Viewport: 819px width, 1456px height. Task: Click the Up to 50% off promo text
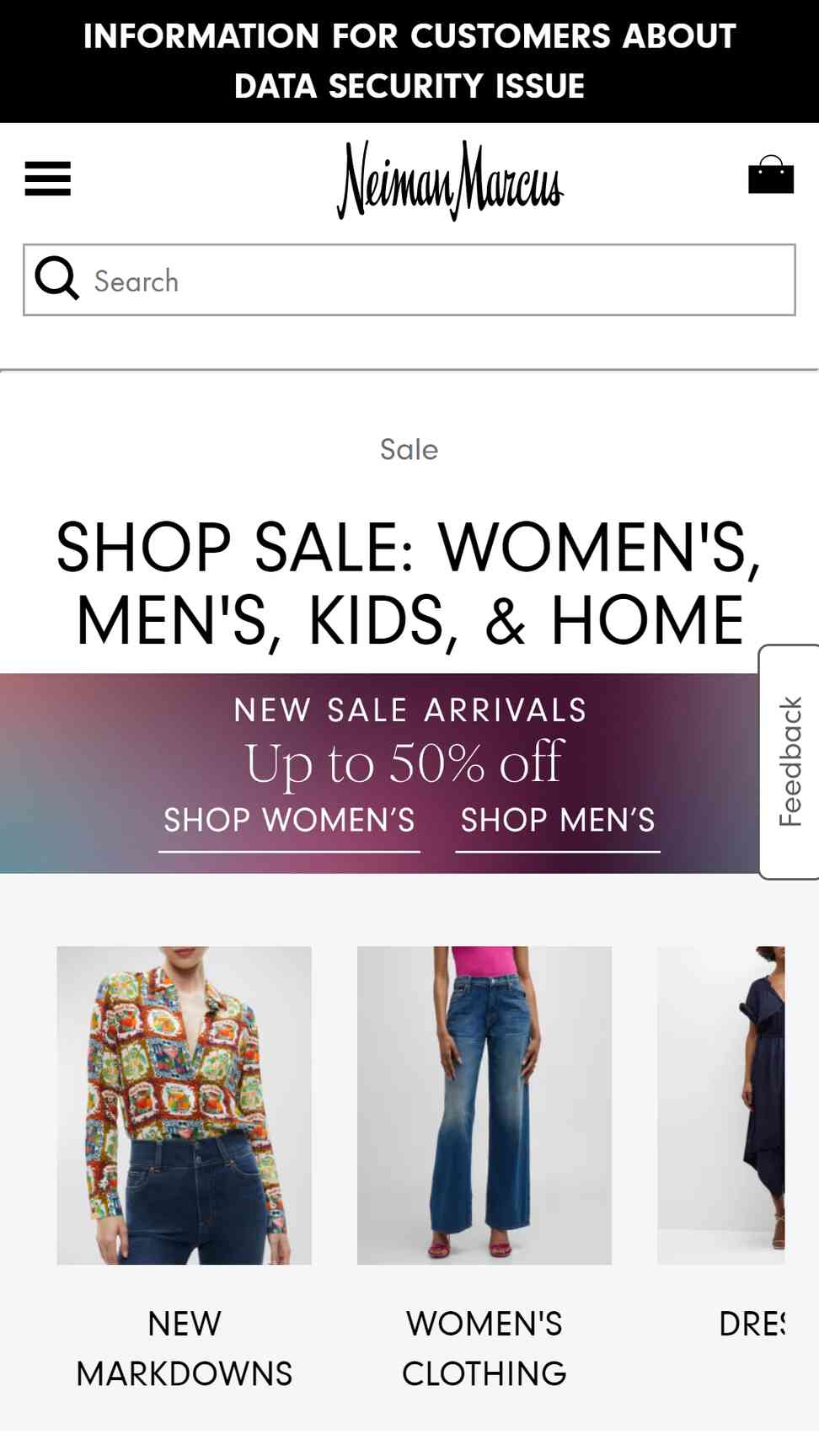(404, 763)
